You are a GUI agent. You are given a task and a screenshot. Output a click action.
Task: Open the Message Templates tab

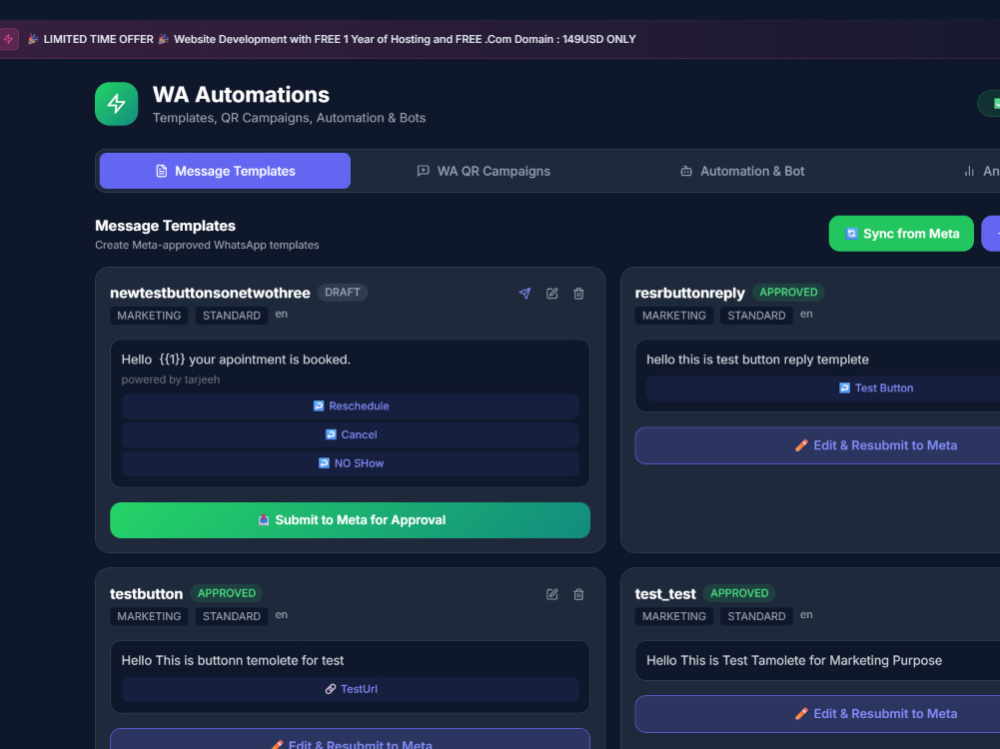[x=225, y=171]
